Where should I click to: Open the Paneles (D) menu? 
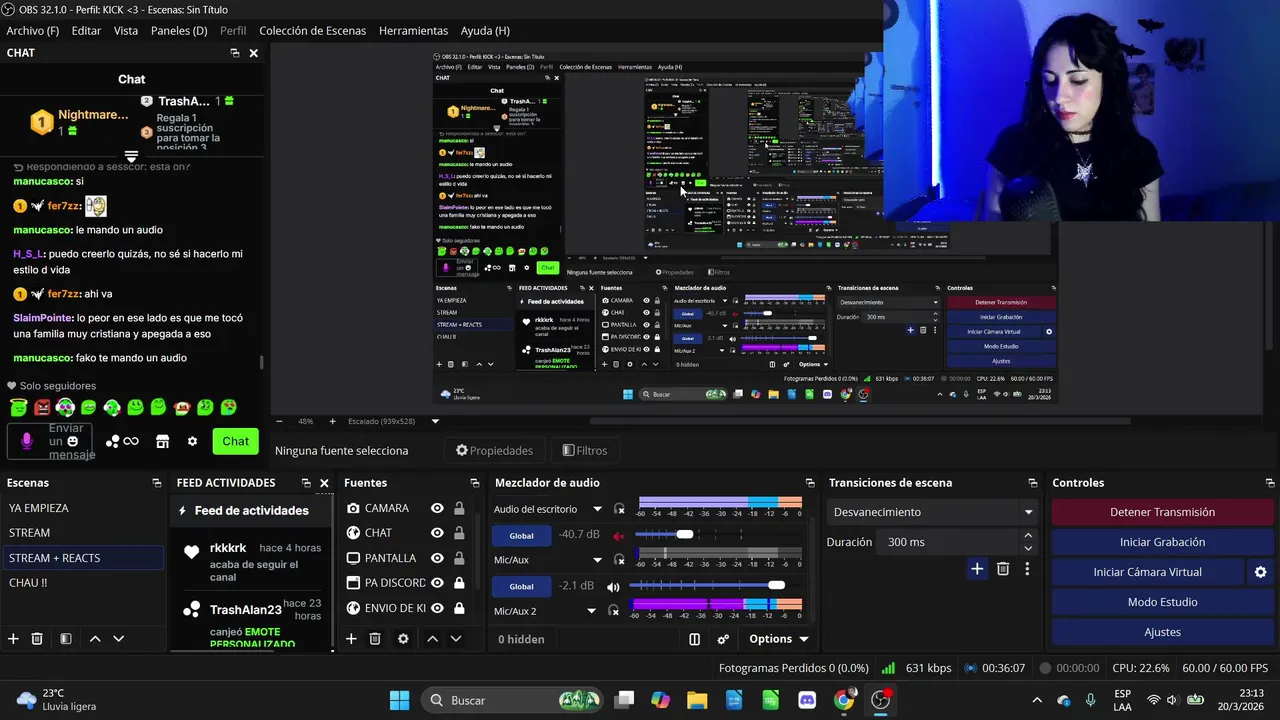tap(179, 31)
